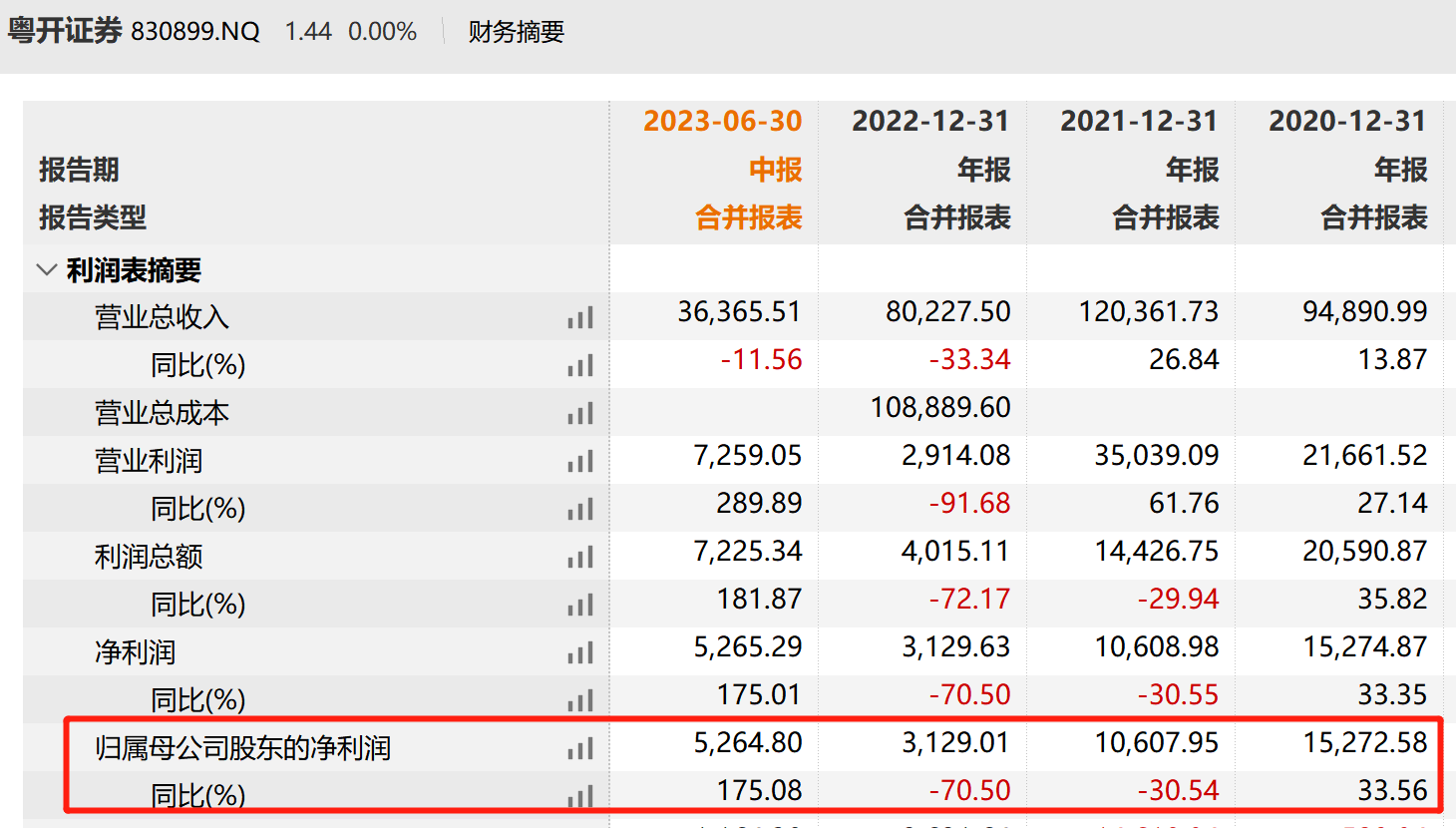Open chart icon for 营业总成本 row
Screen dimensions: 1456x828
coord(580,413)
